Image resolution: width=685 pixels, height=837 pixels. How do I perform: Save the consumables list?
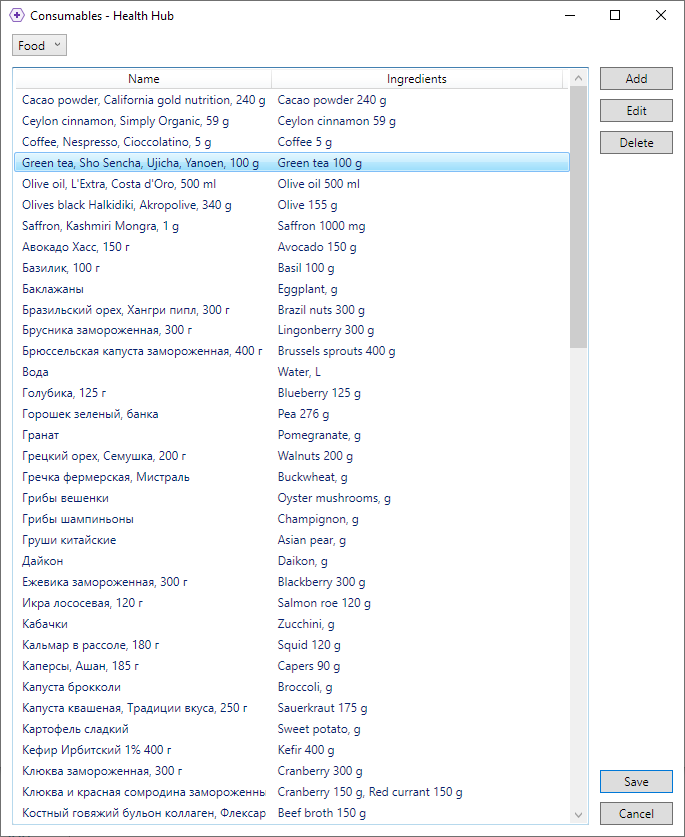(x=636, y=782)
